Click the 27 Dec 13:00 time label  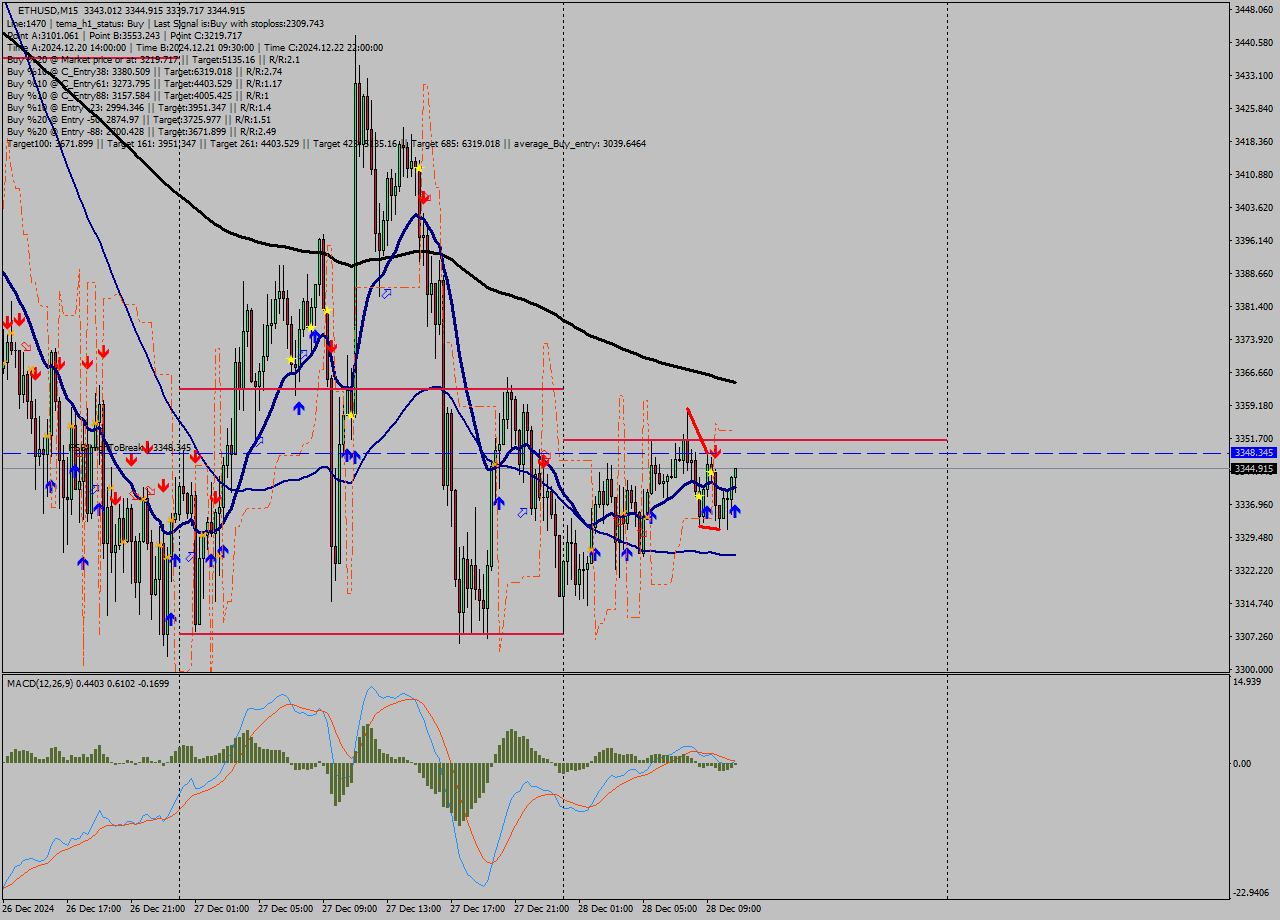413,909
